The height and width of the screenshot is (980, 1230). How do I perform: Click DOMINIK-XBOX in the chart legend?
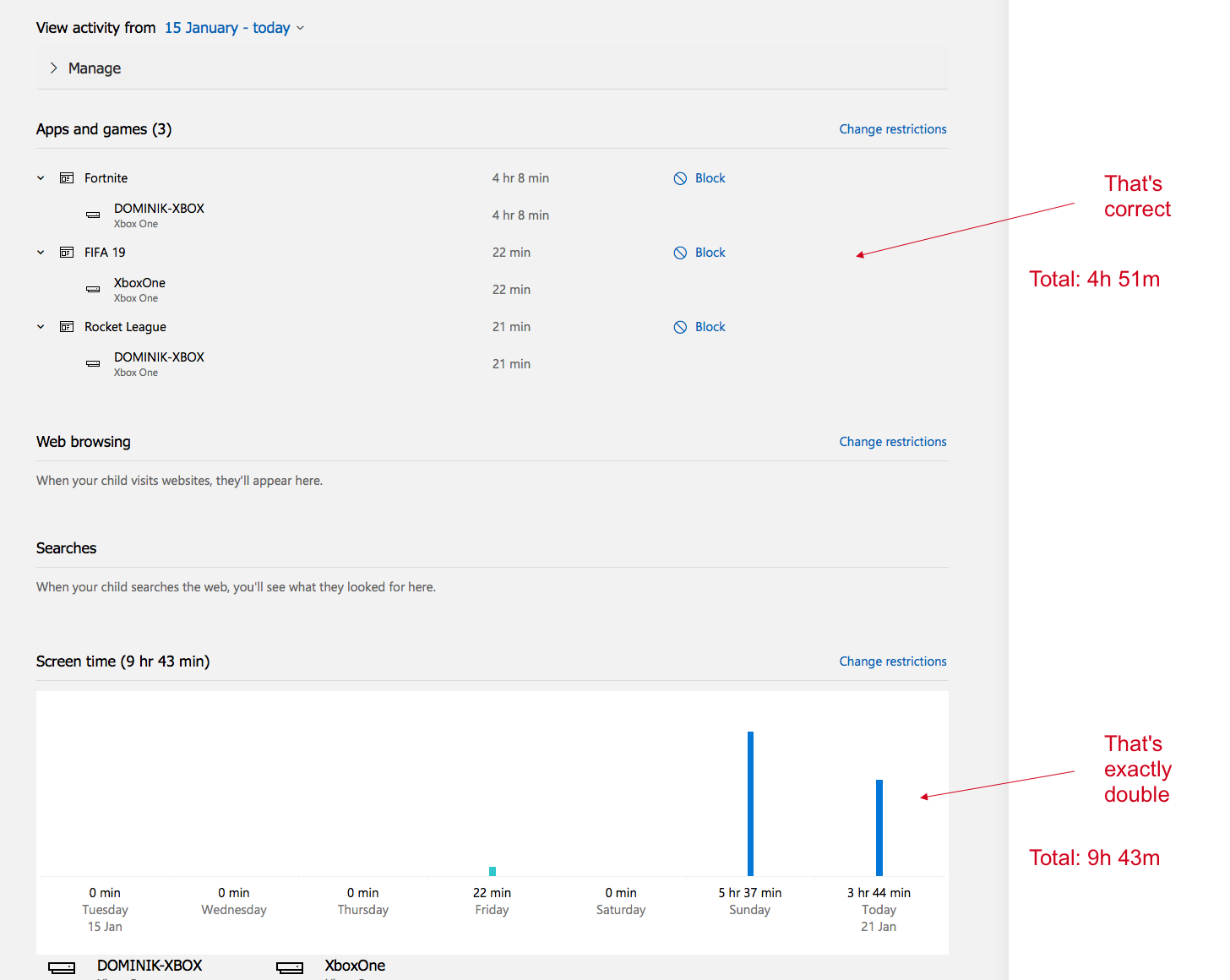pos(150,966)
